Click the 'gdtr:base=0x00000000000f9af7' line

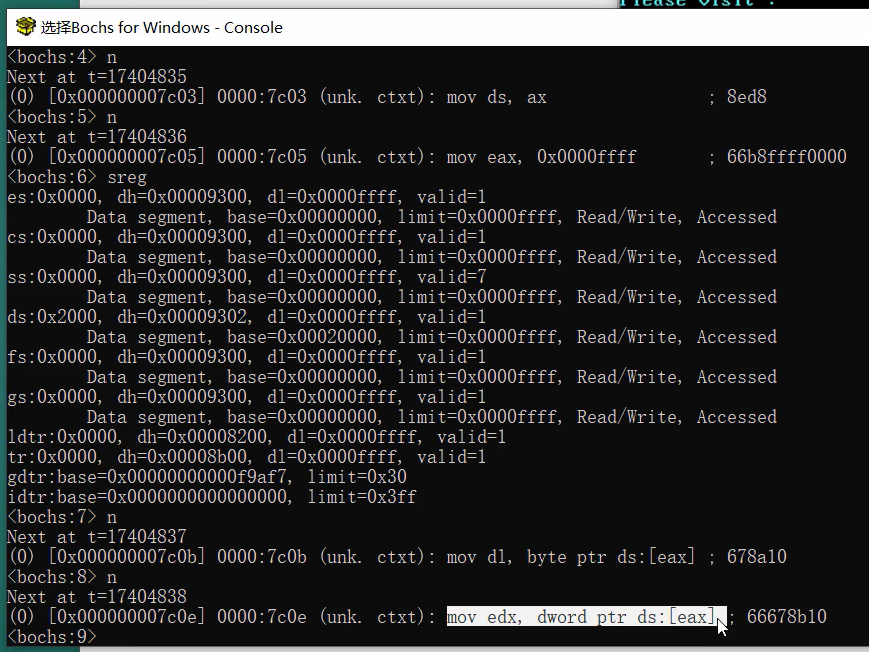[x=207, y=477]
